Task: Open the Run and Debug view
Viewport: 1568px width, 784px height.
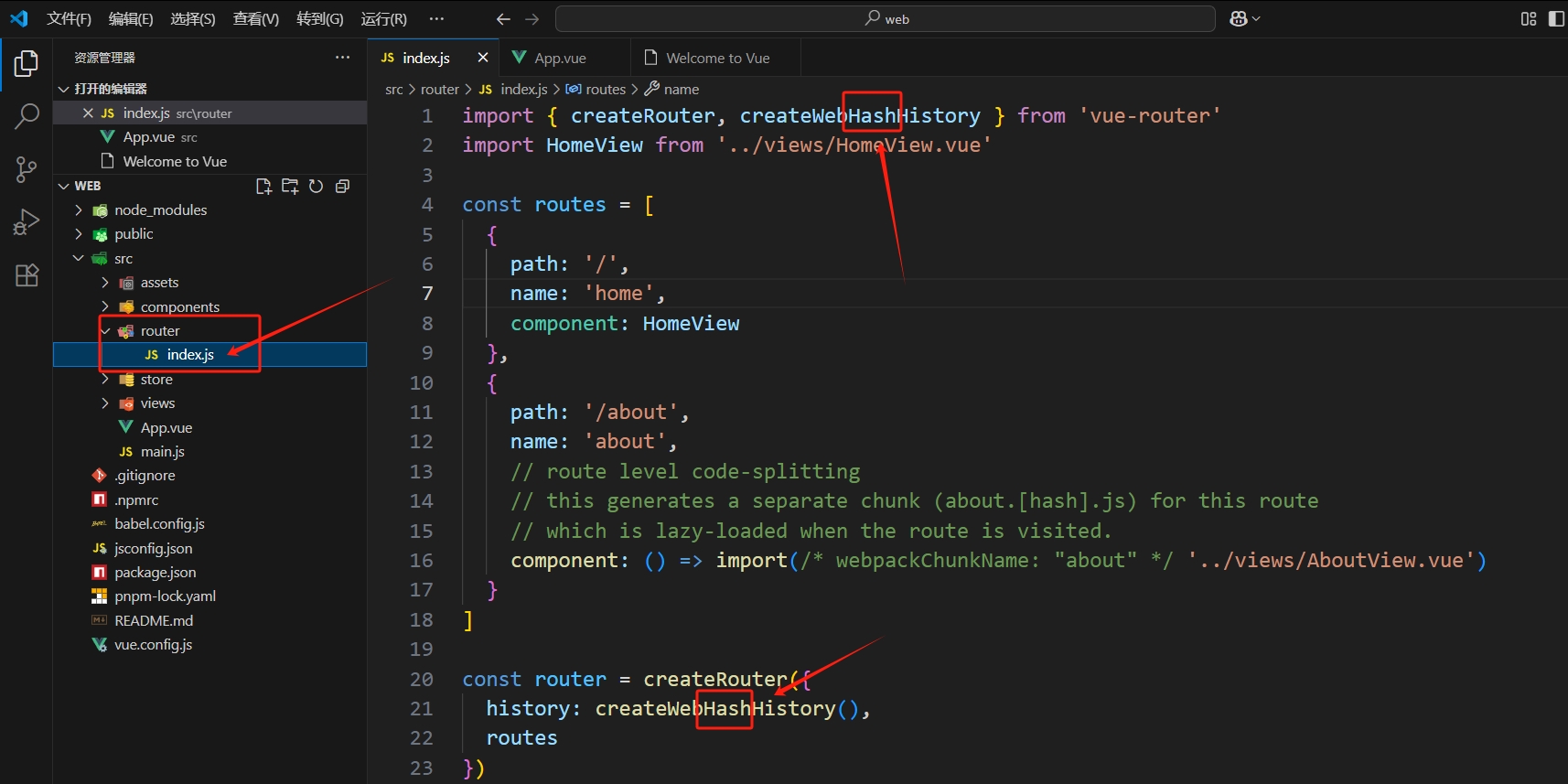Action: click(27, 222)
